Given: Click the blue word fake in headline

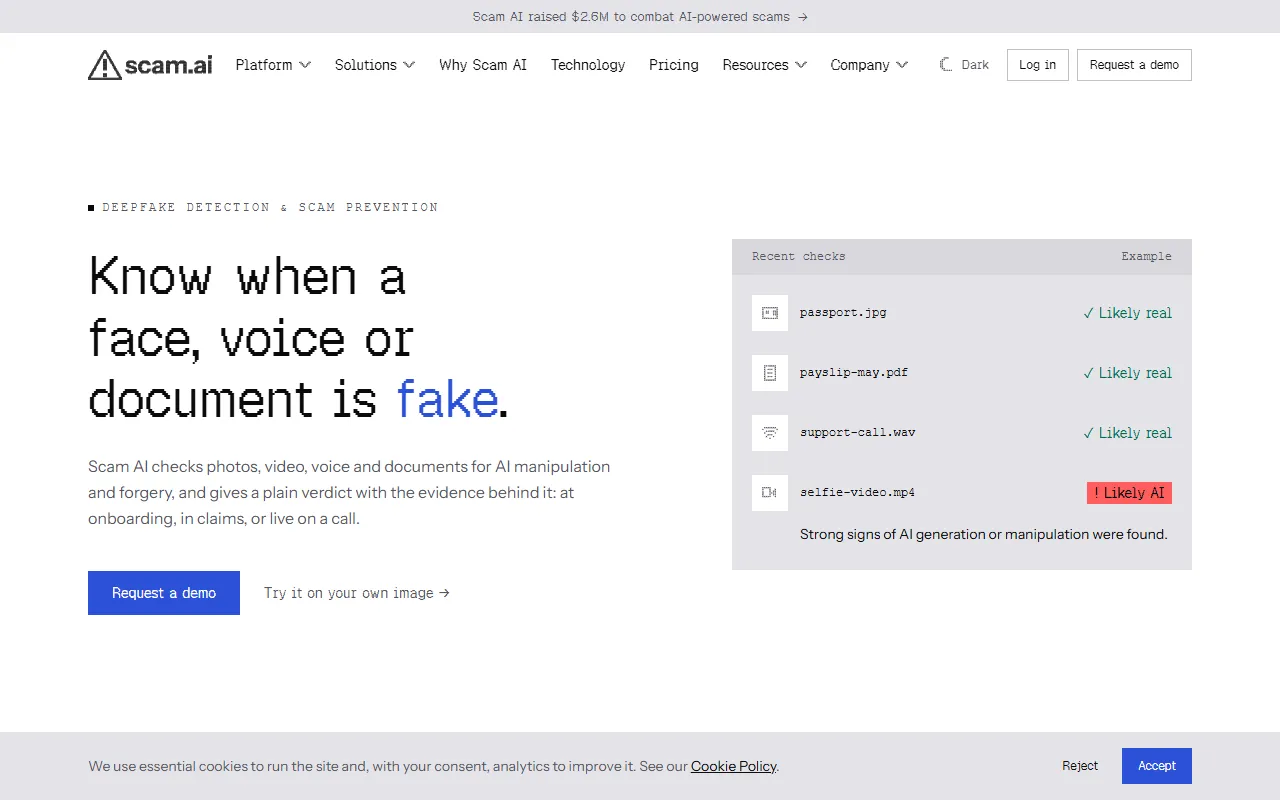Looking at the screenshot, I should point(447,399).
